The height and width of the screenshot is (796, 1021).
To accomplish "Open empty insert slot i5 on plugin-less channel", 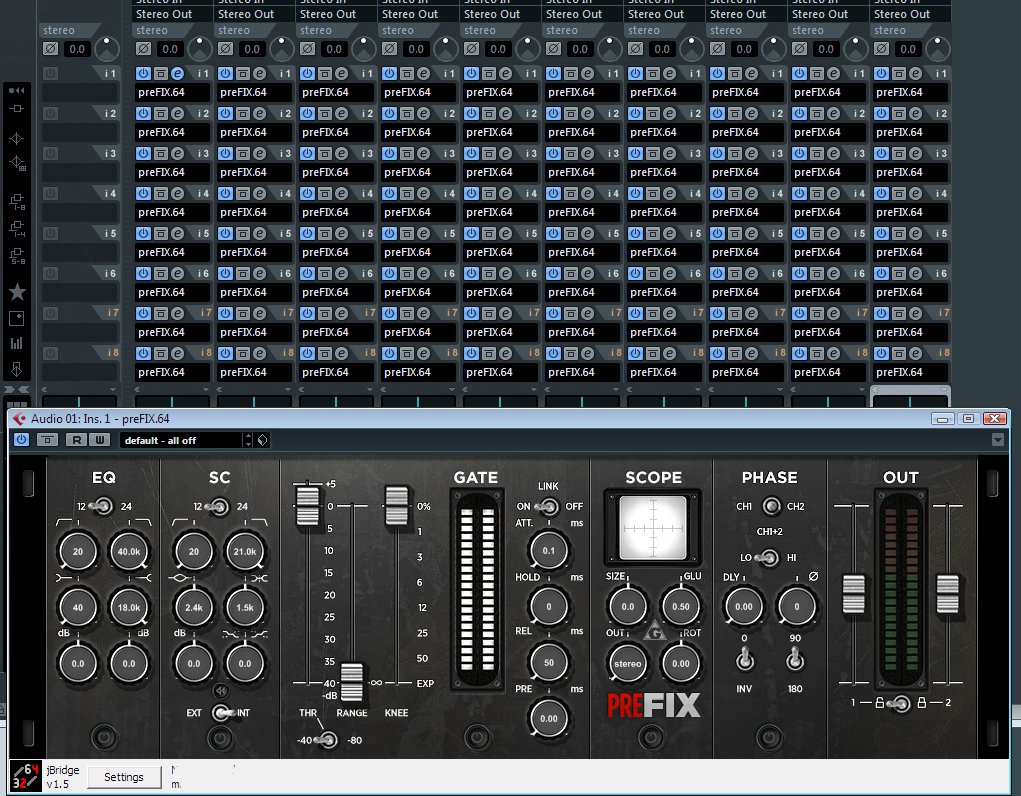I will (79, 252).
